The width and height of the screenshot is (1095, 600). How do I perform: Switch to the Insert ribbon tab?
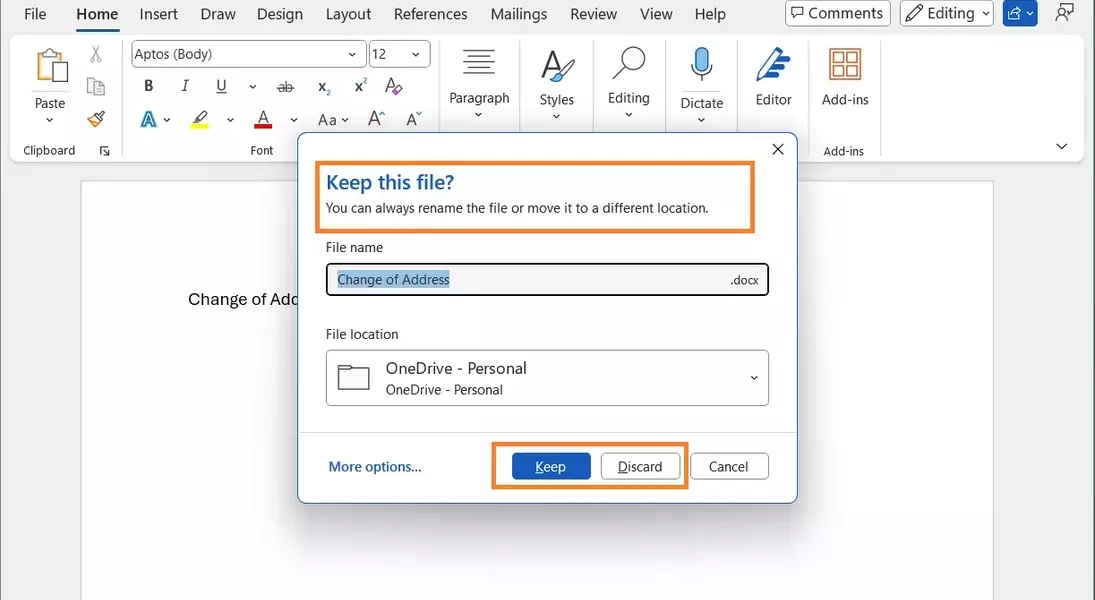tap(159, 14)
